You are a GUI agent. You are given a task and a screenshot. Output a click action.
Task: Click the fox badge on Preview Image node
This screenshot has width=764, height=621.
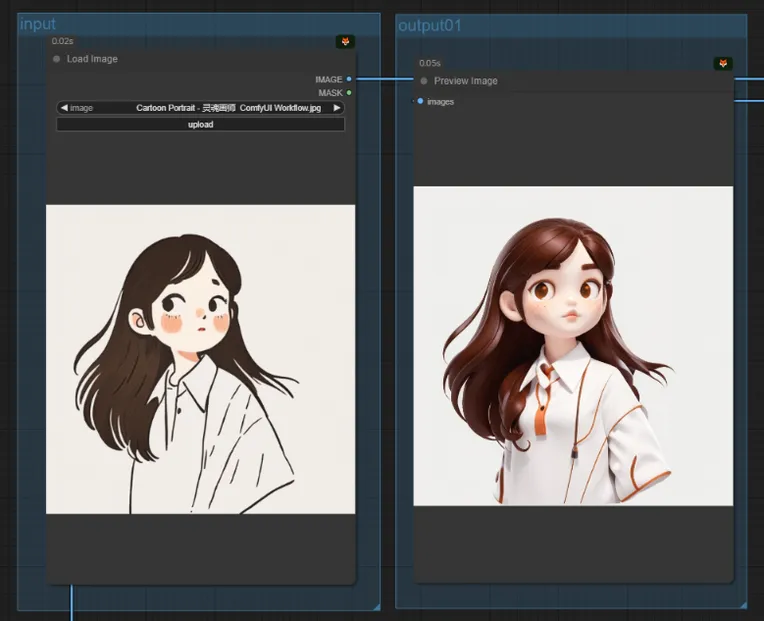click(x=723, y=63)
